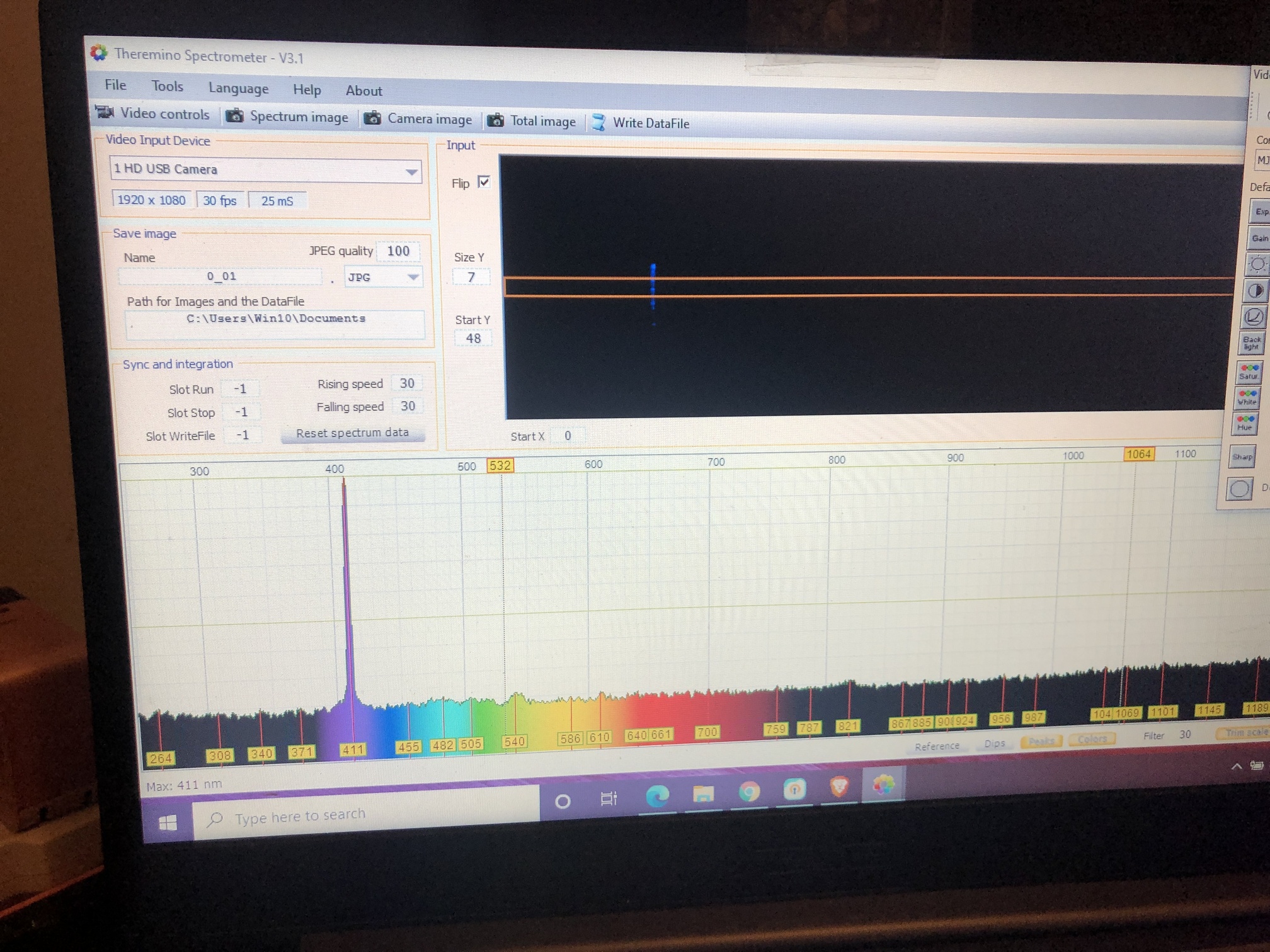Open the About menu
The image size is (1270, 952).
363,91
